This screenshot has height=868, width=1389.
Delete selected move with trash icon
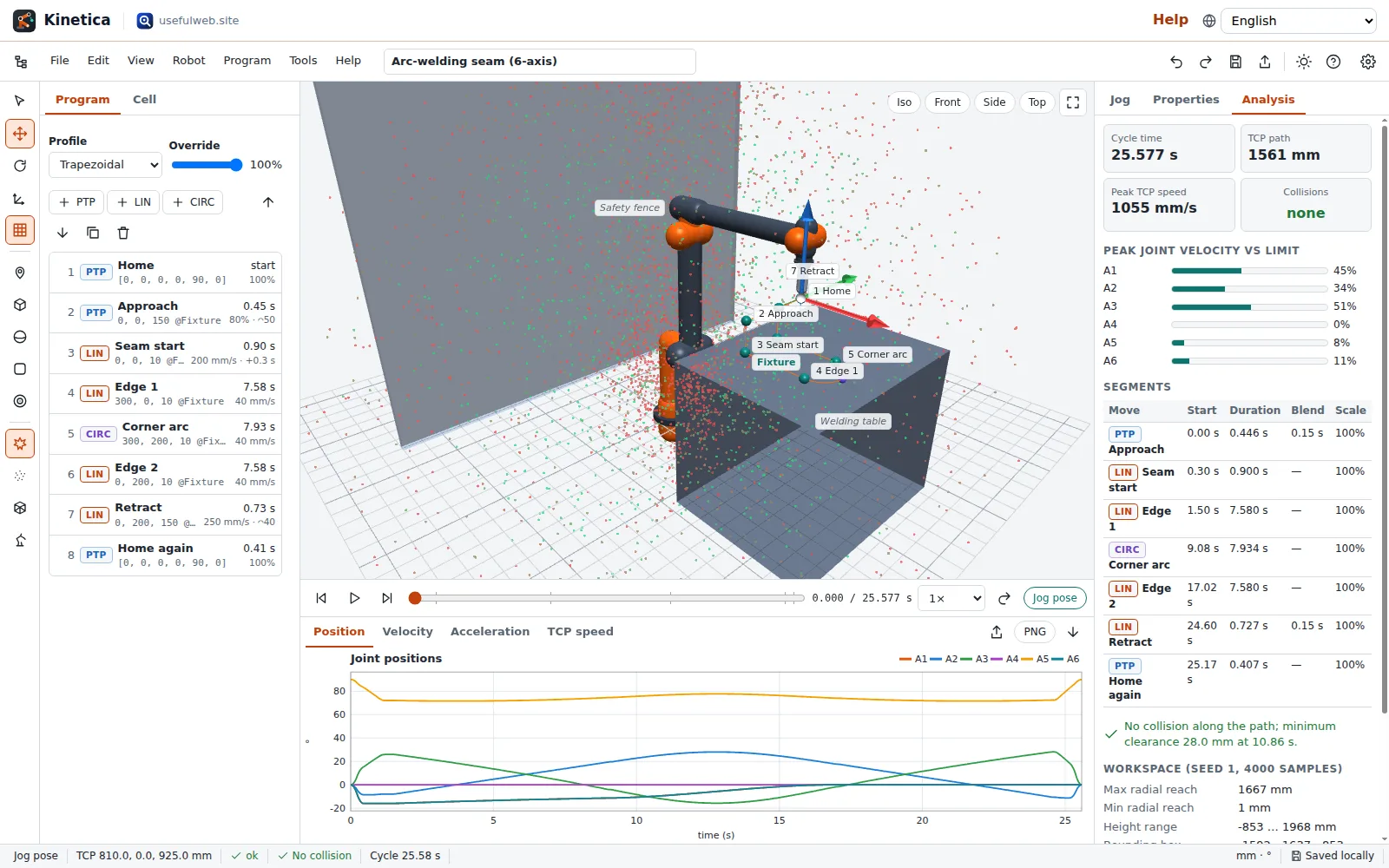click(123, 233)
